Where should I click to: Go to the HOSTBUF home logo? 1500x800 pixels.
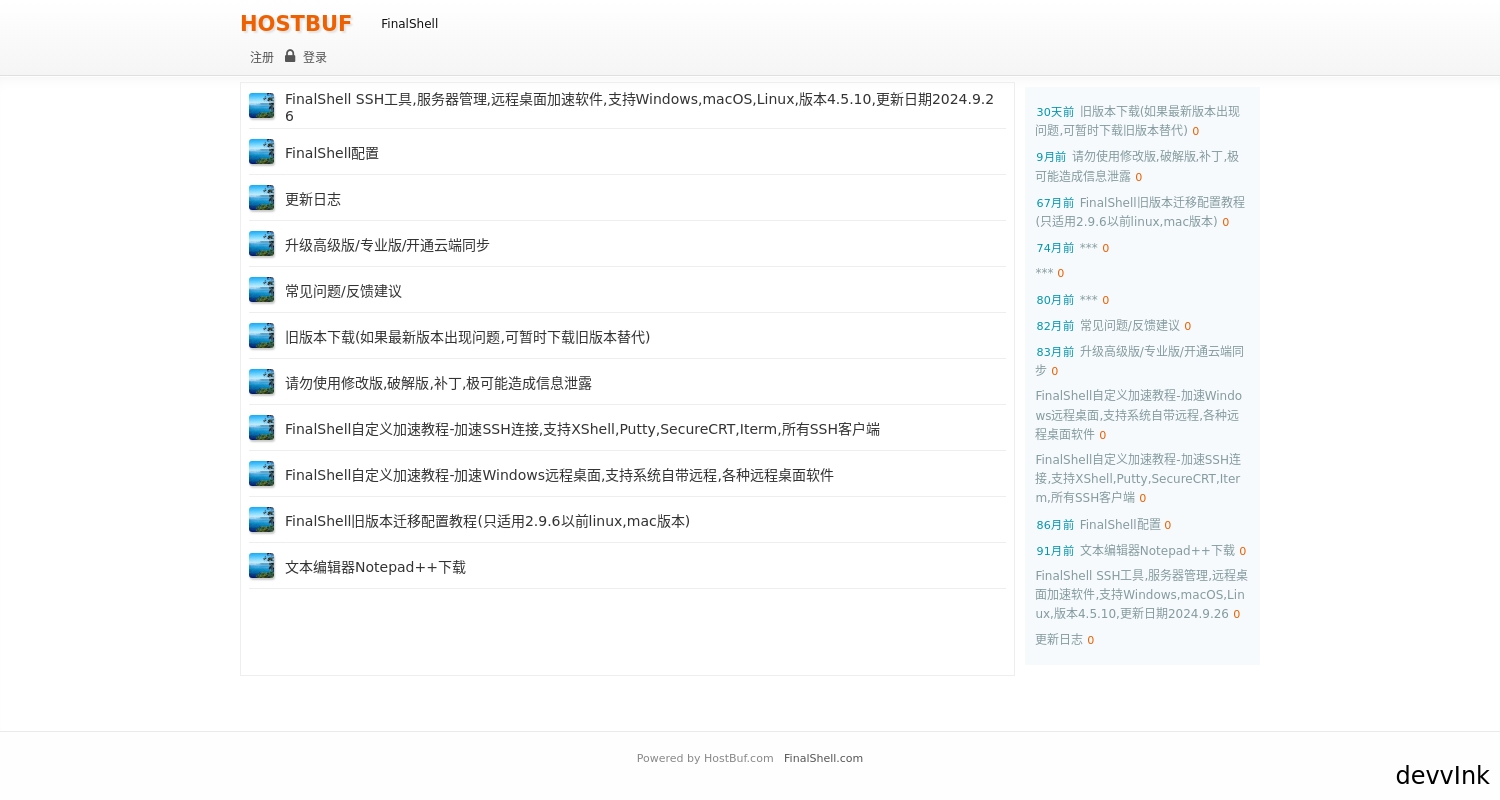[x=296, y=23]
